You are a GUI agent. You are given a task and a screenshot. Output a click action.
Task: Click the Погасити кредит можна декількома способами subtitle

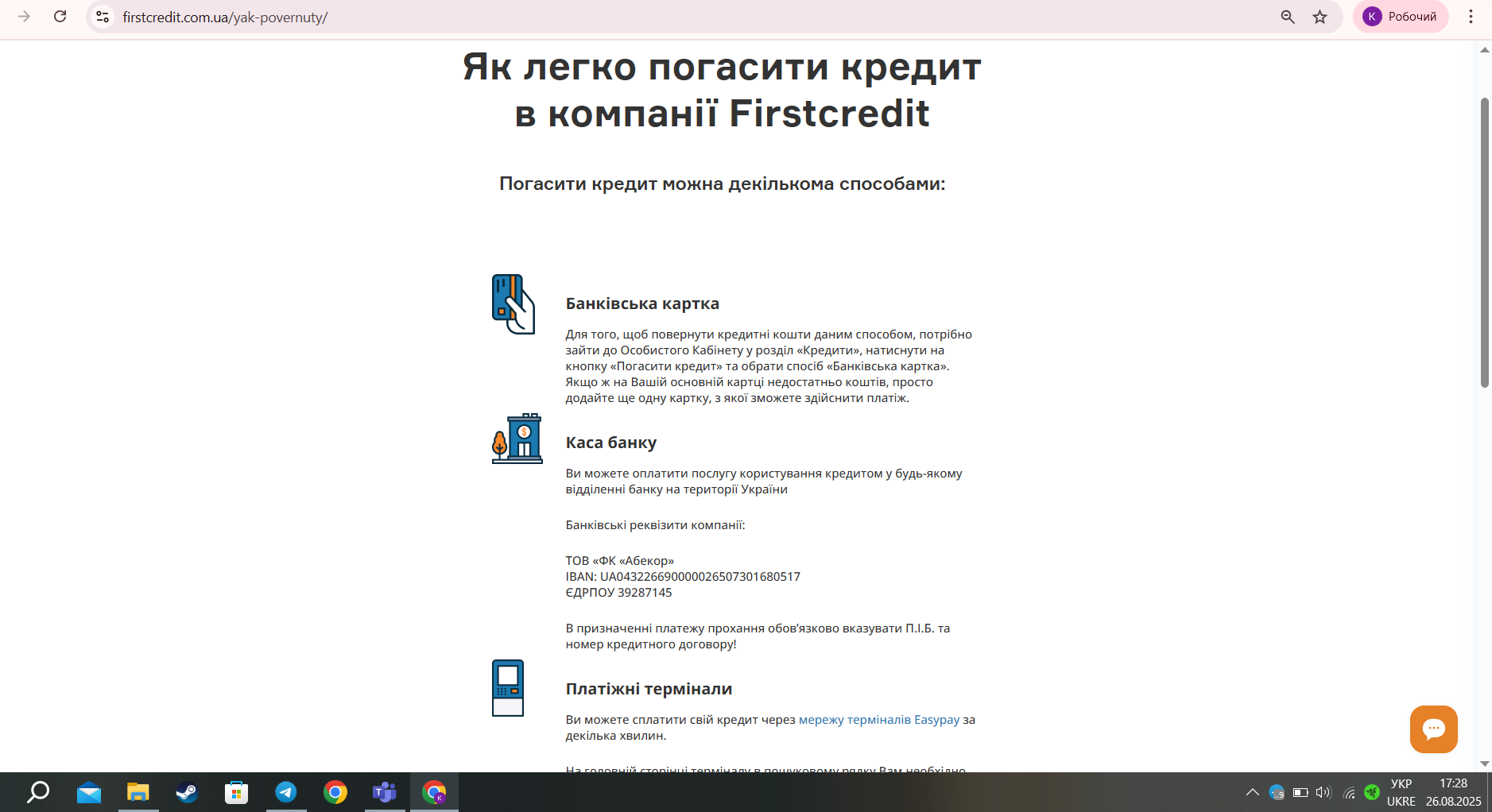click(x=723, y=184)
